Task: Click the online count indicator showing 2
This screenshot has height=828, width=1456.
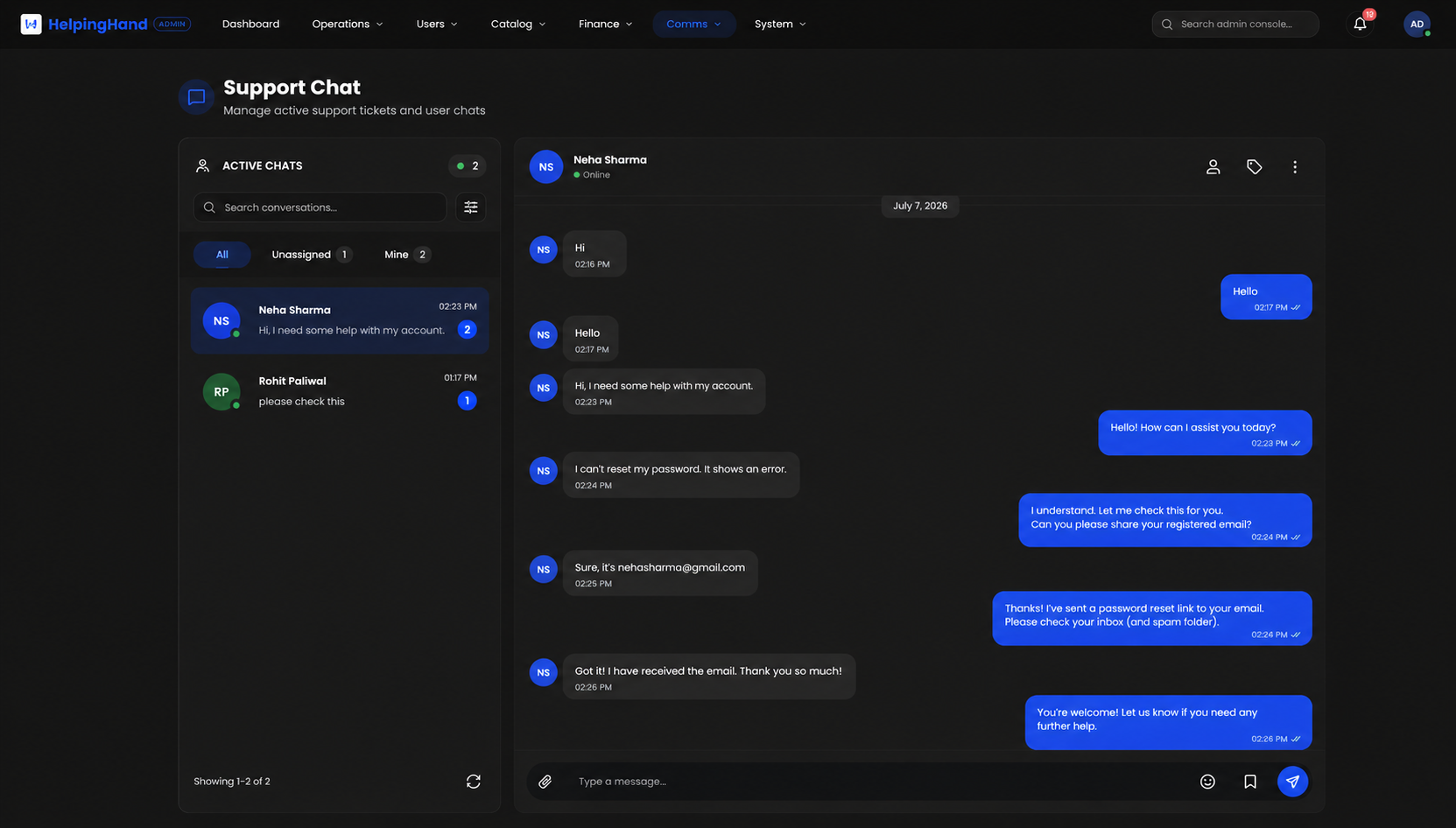Action: 468,166
